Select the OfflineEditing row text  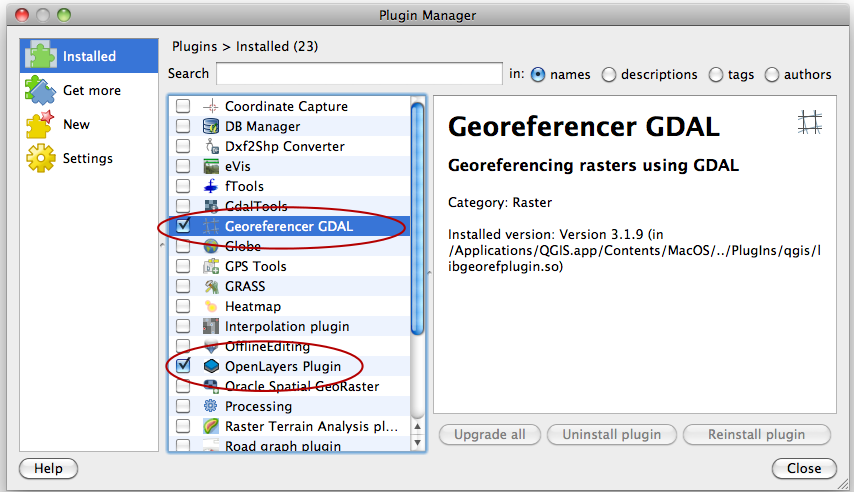coord(267,347)
